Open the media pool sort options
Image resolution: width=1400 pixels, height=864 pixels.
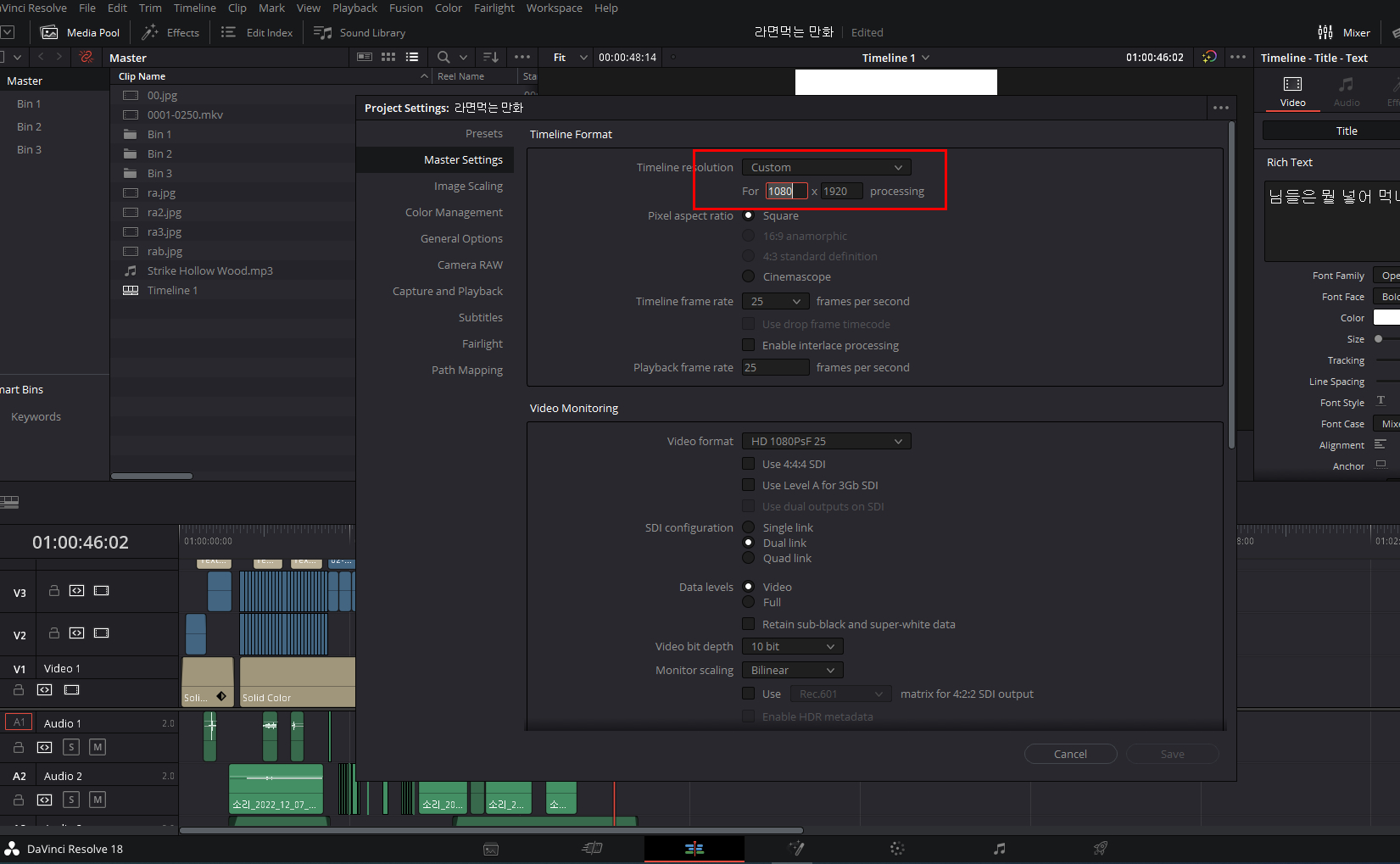pos(490,57)
